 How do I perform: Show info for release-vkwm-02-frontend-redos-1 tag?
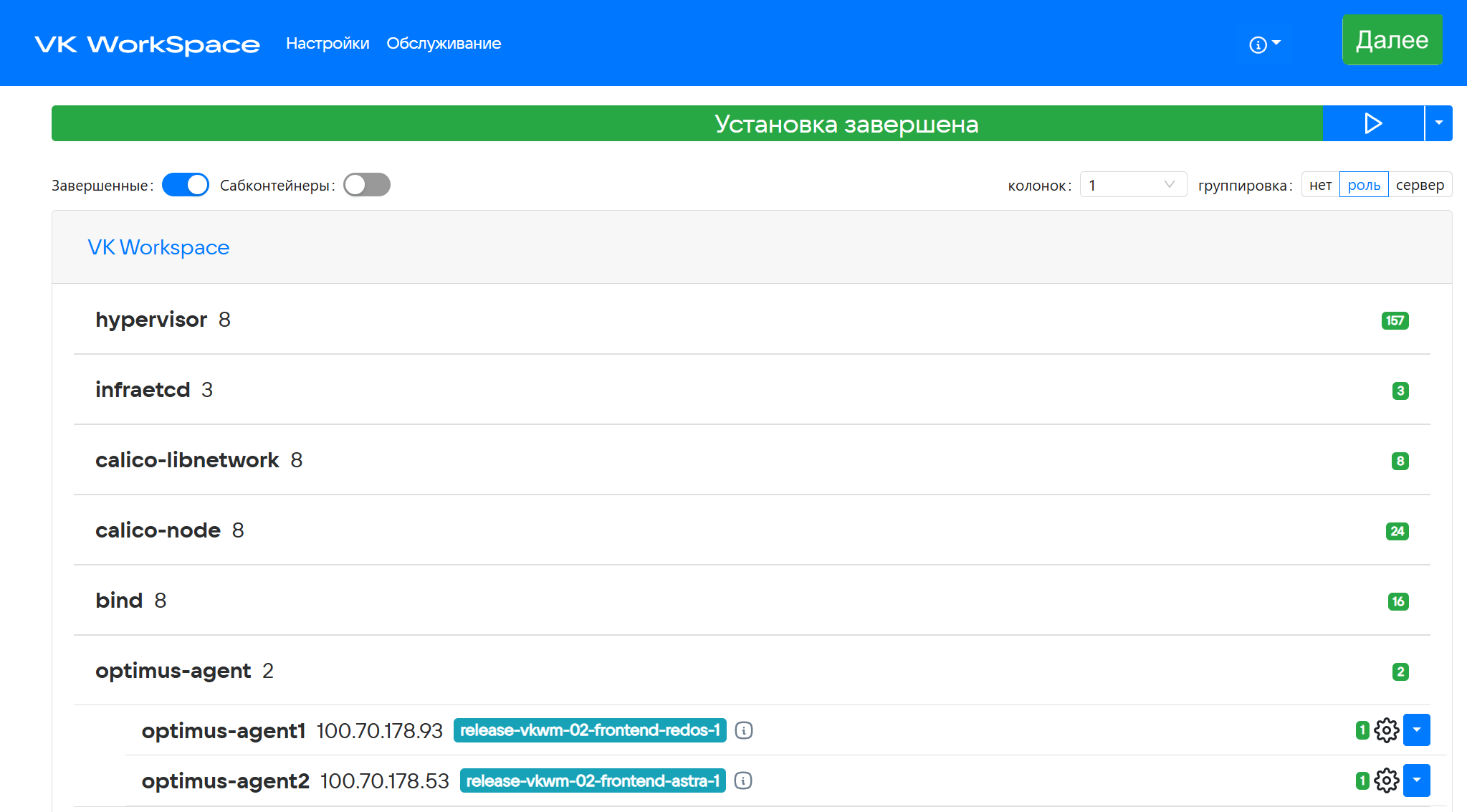coord(744,730)
